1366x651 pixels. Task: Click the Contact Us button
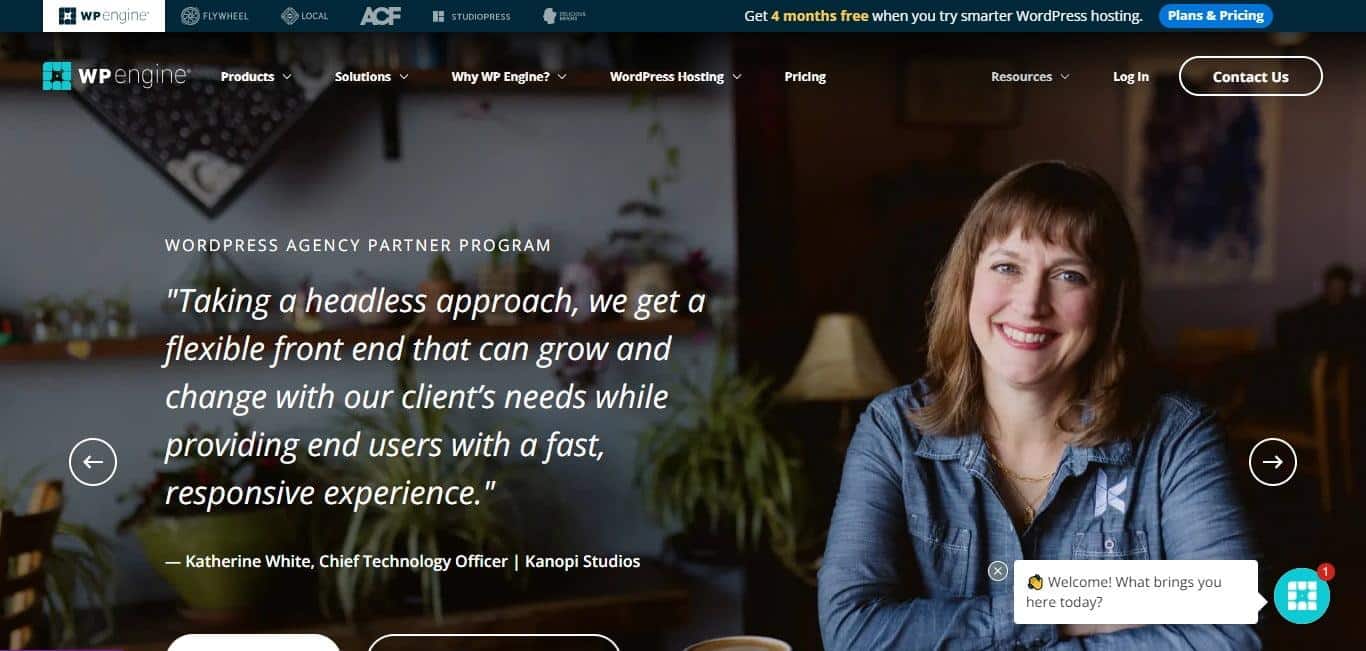click(1251, 76)
